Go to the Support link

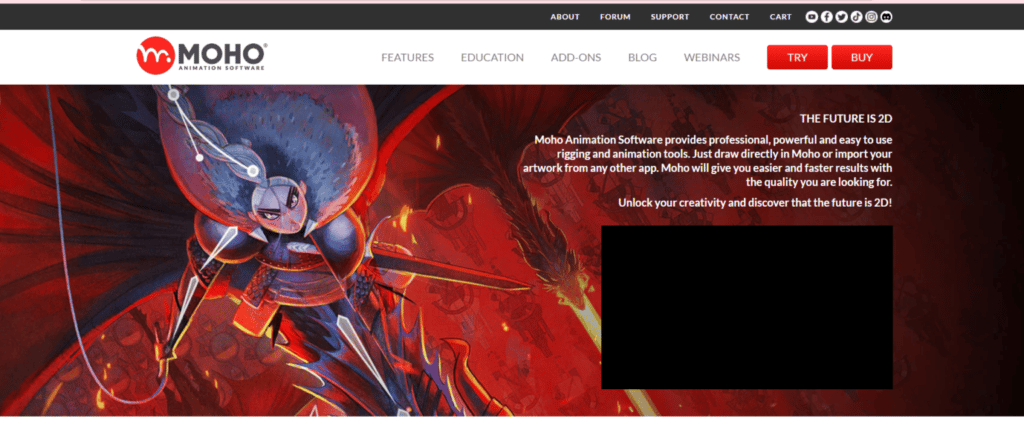pos(670,17)
